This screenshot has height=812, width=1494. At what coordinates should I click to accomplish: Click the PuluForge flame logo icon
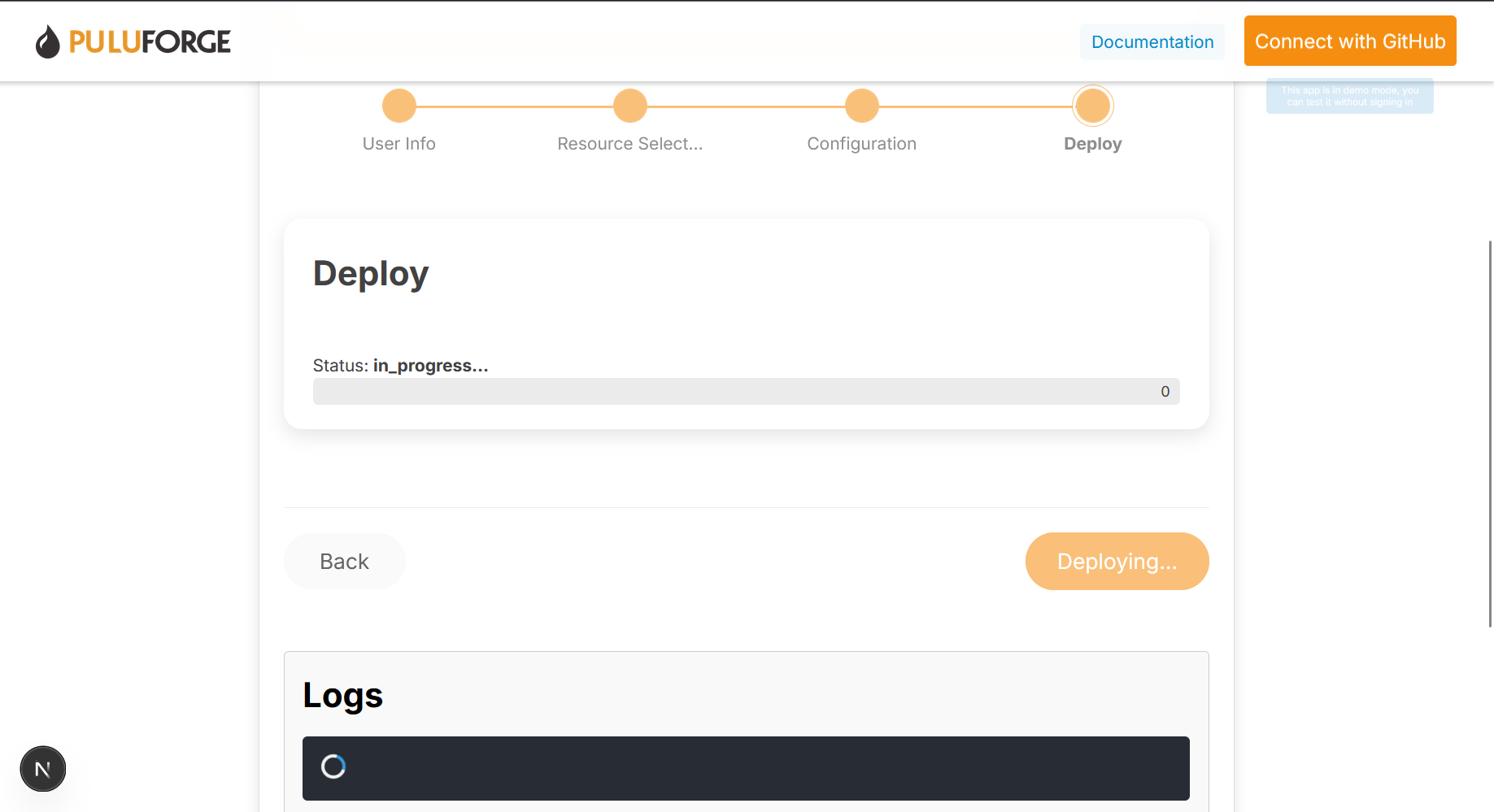click(48, 41)
